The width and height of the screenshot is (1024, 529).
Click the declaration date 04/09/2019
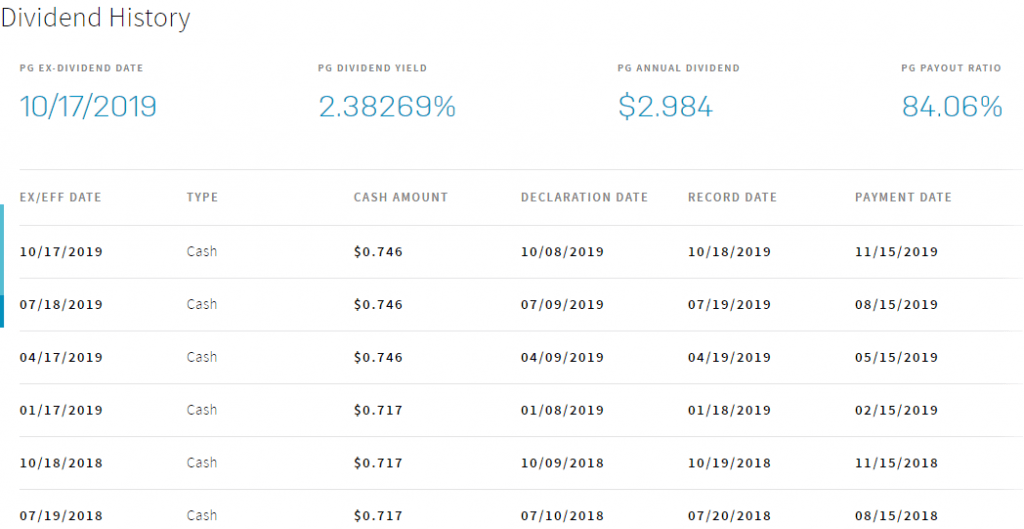coord(562,358)
